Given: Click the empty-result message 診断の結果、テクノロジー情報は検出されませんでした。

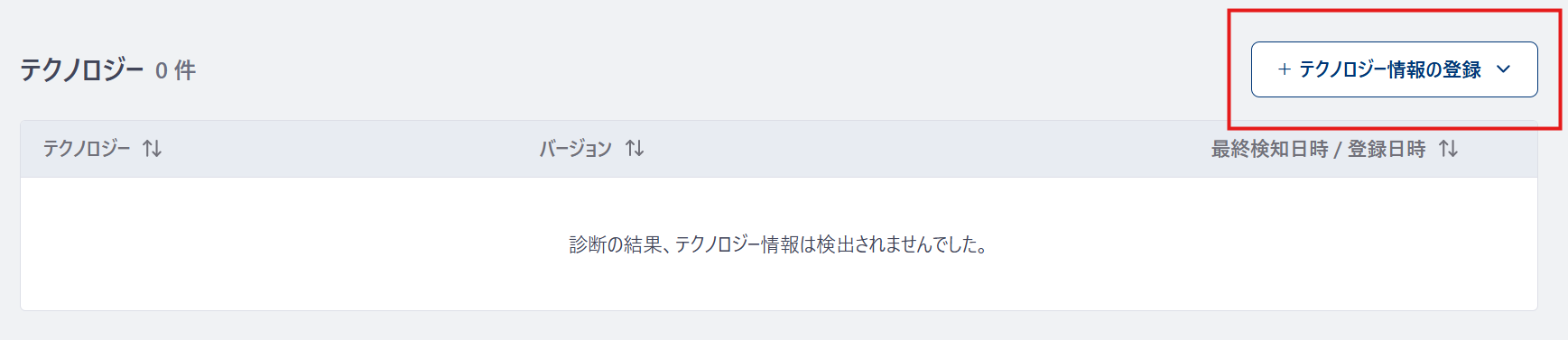Looking at the screenshot, I should pyautogui.click(x=778, y=244).
